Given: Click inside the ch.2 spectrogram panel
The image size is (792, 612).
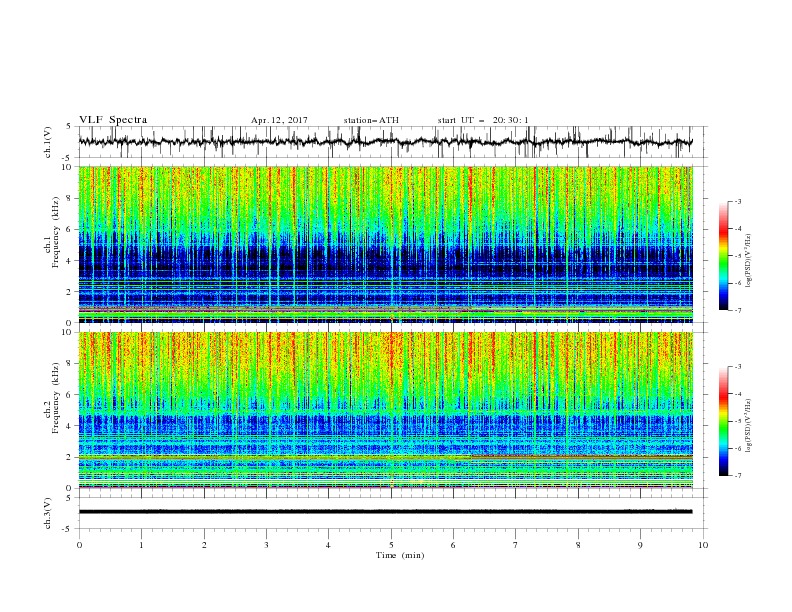Looking at the screenshot, I should [x=385, y=410].
